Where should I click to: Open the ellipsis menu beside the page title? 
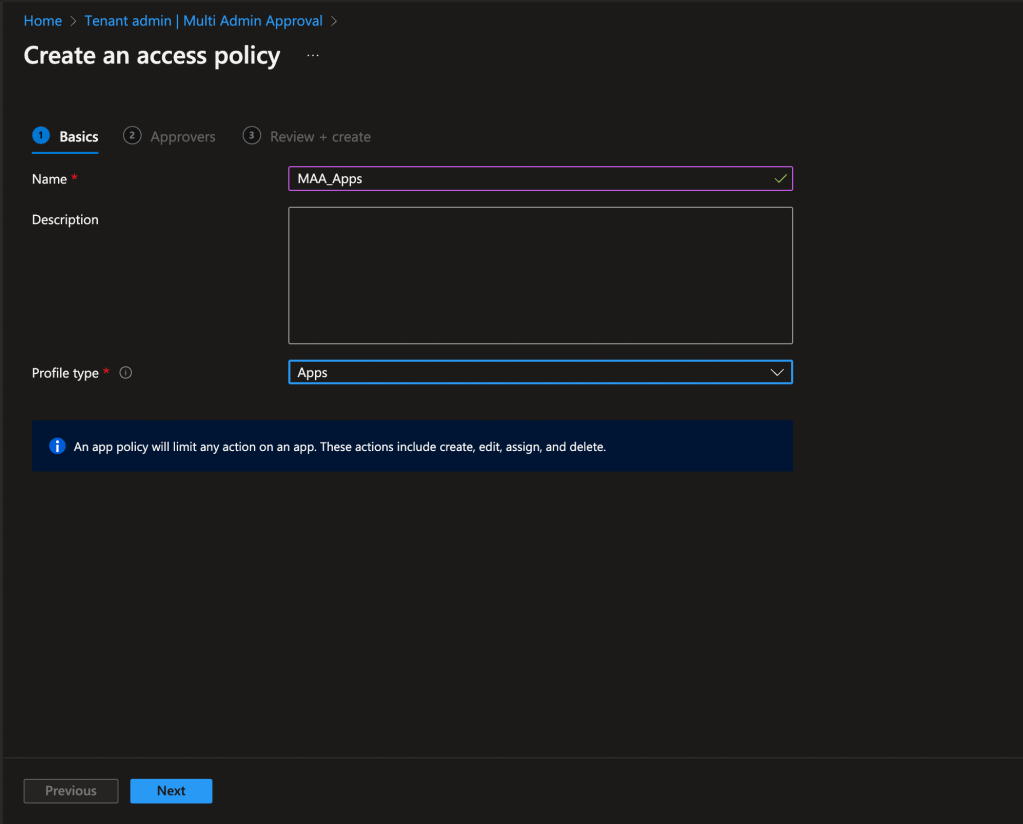tap(313, 56)
